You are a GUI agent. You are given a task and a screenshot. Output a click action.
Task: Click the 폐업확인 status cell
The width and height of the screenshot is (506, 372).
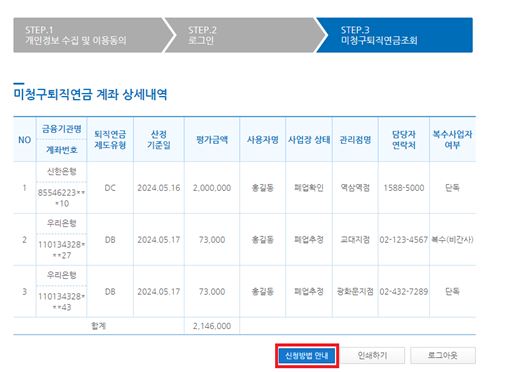[309, 188]
